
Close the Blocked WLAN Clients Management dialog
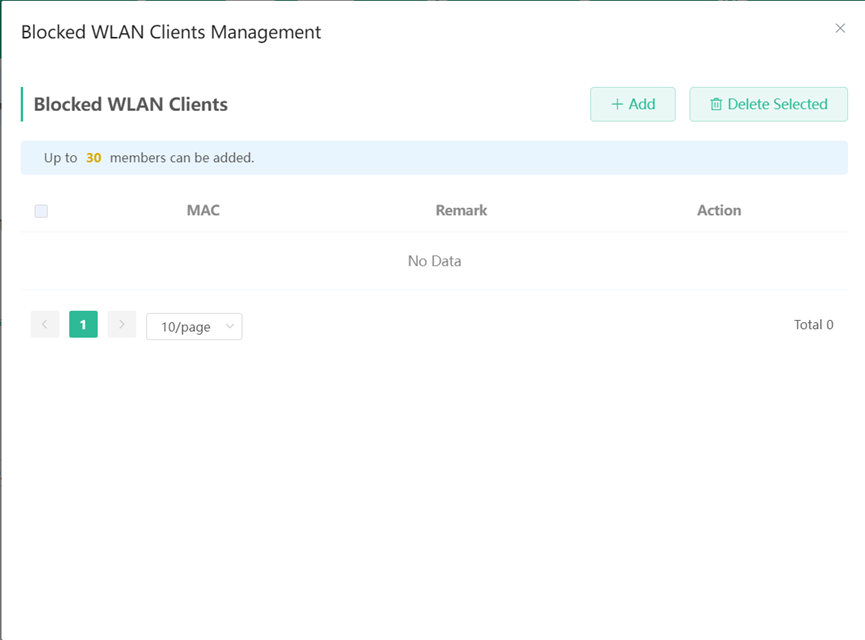[840, 28]
